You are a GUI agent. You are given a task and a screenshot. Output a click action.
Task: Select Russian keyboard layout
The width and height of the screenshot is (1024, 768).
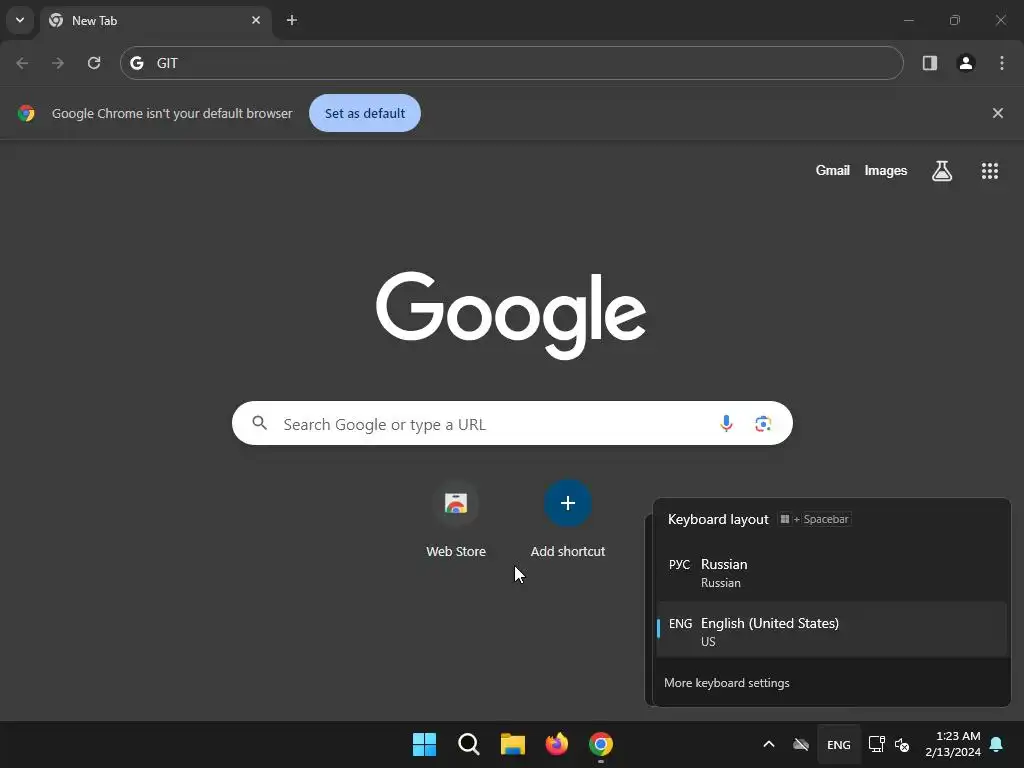pyautogui.click(x=831, y=572)
